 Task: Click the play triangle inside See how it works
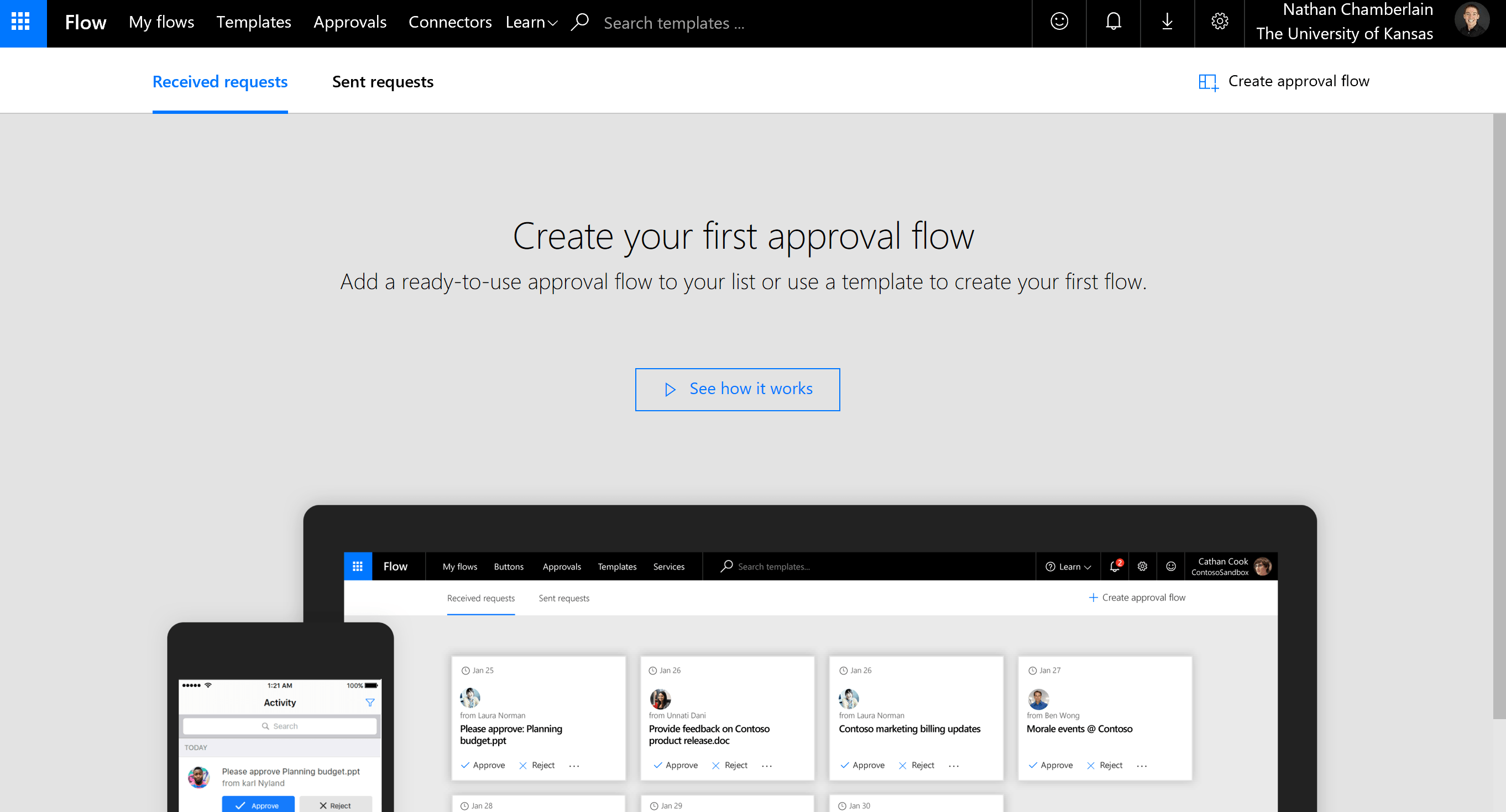click(670, 389)
